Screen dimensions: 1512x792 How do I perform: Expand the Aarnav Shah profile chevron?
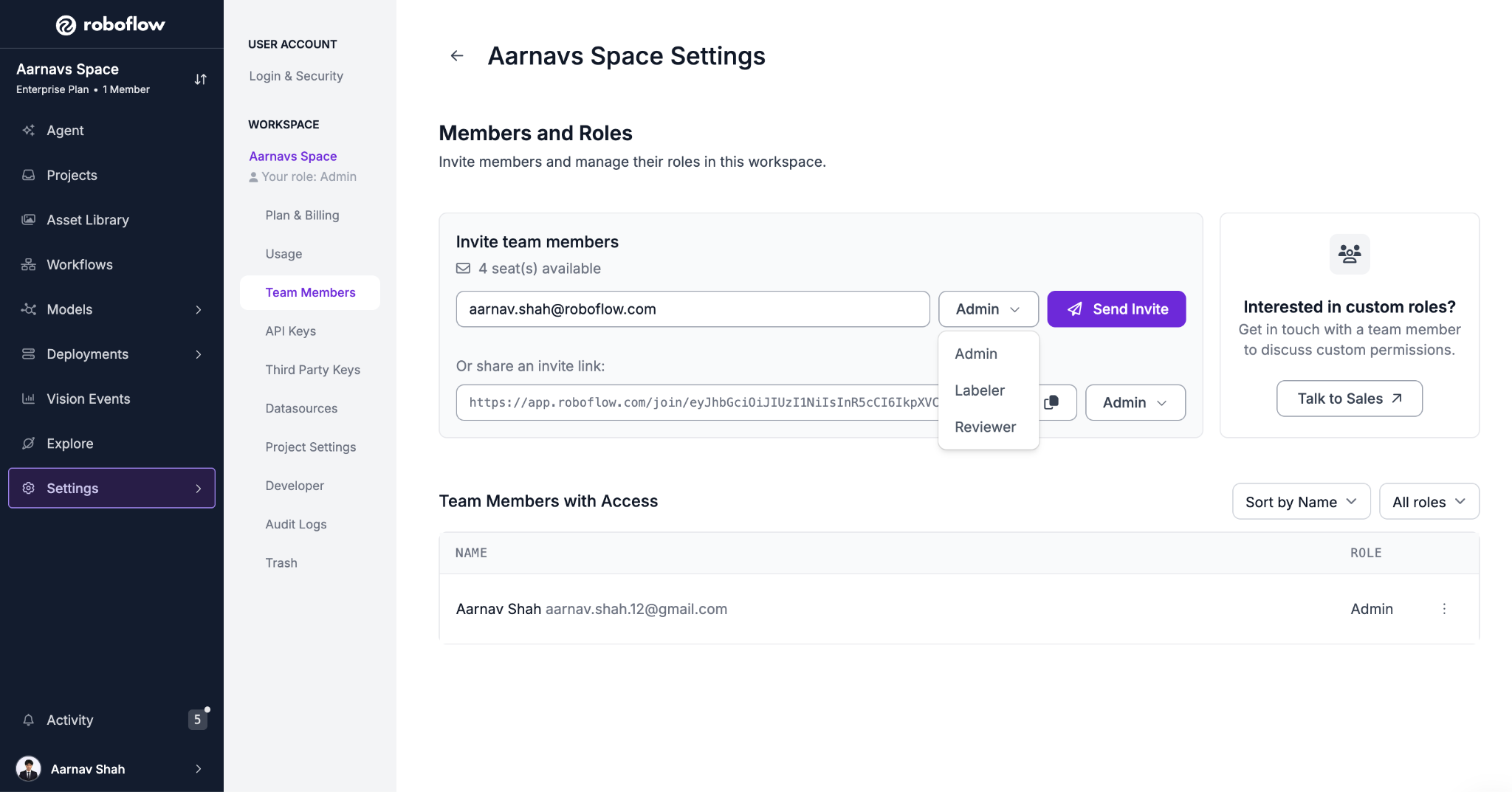click(199, 768)
